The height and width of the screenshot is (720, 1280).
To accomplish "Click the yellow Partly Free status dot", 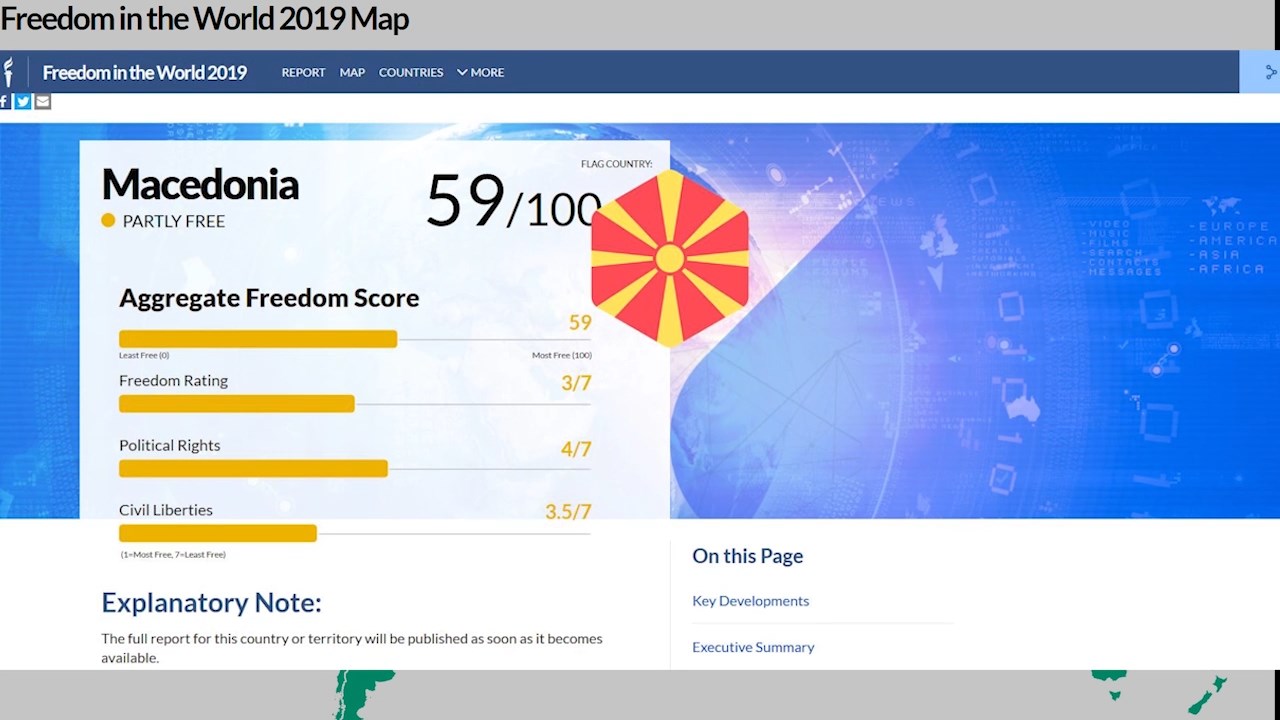I will [108, 220].
